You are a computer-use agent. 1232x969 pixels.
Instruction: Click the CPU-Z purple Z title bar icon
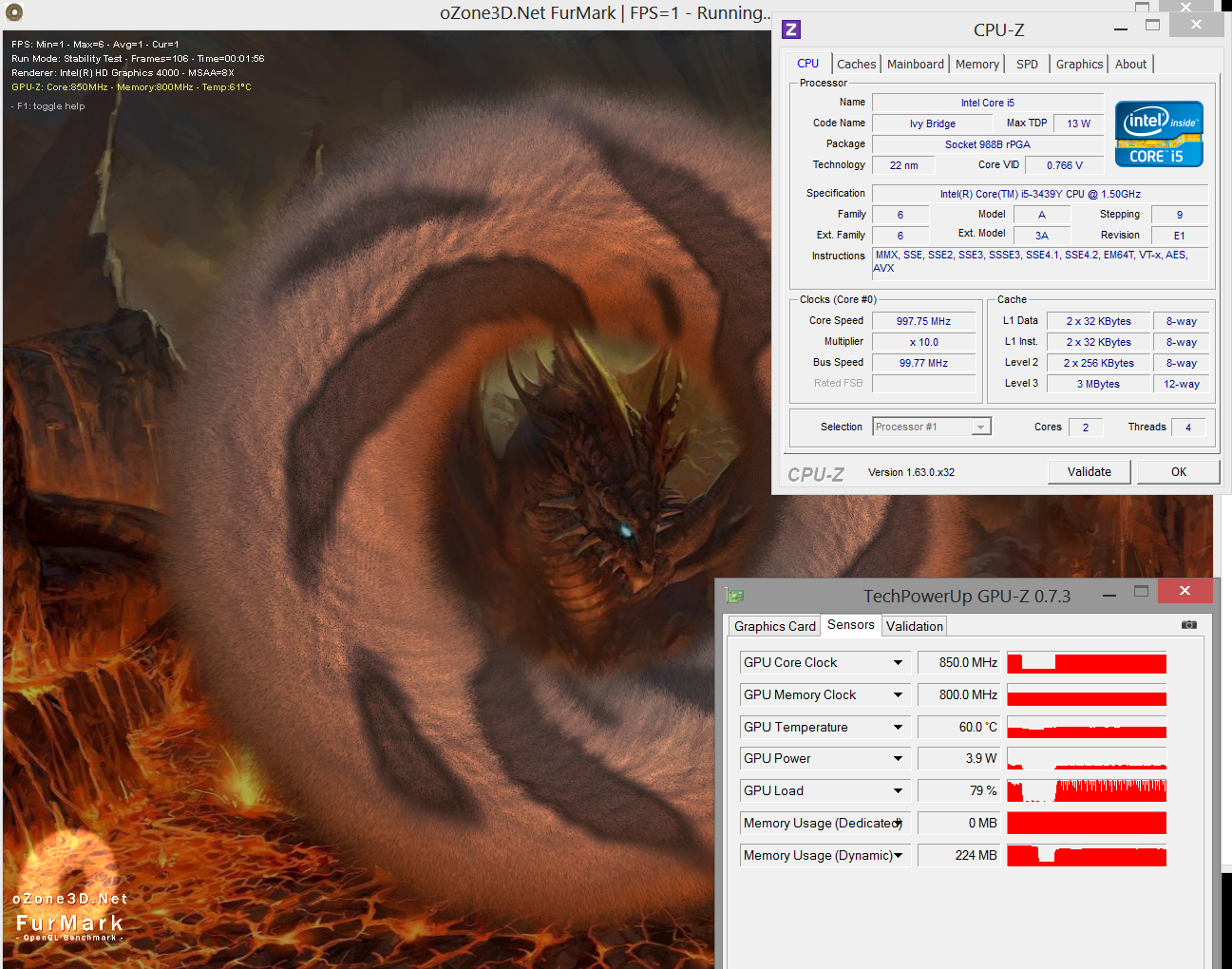790,29
